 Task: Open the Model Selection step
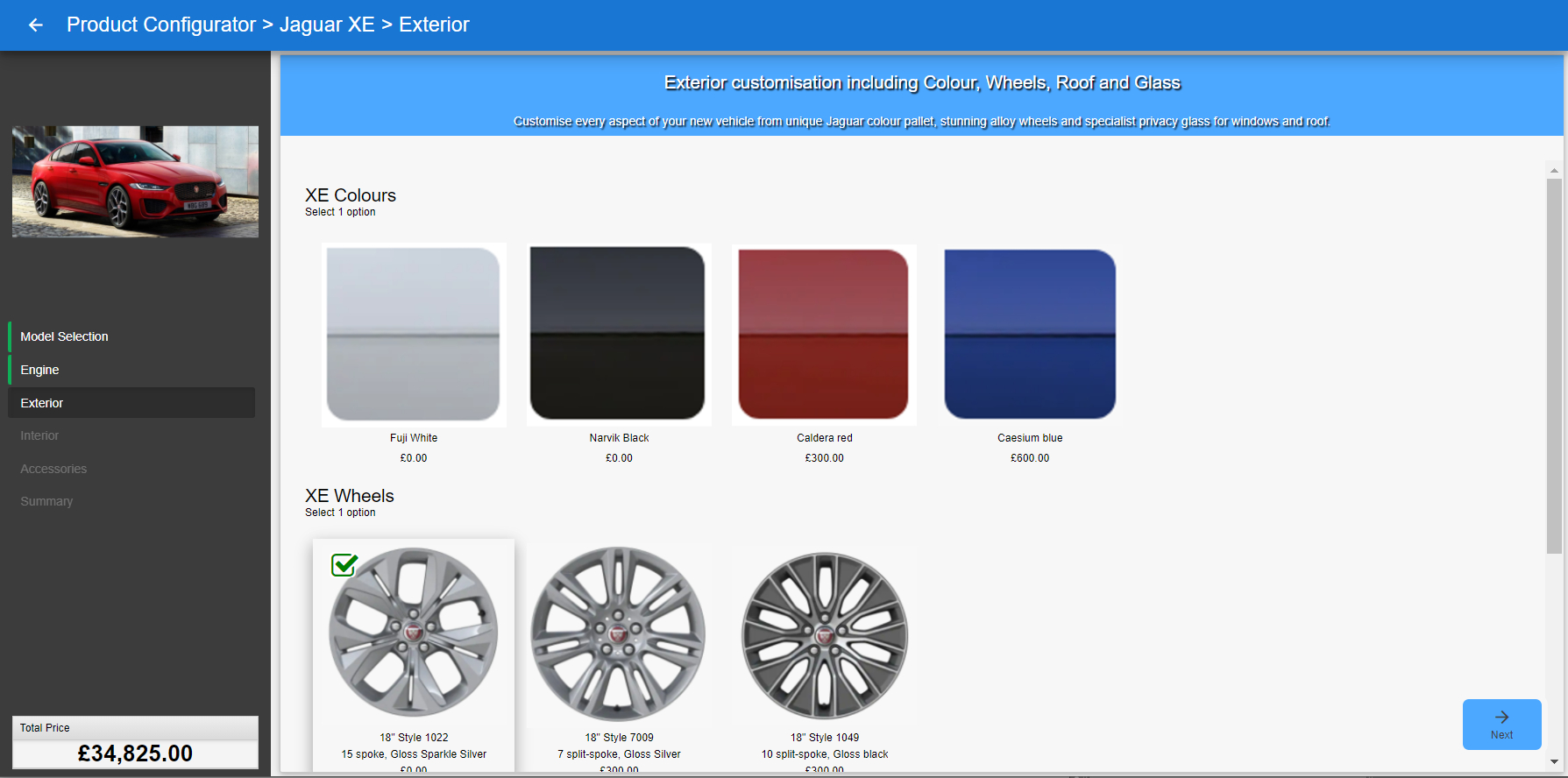coord(131,336)
